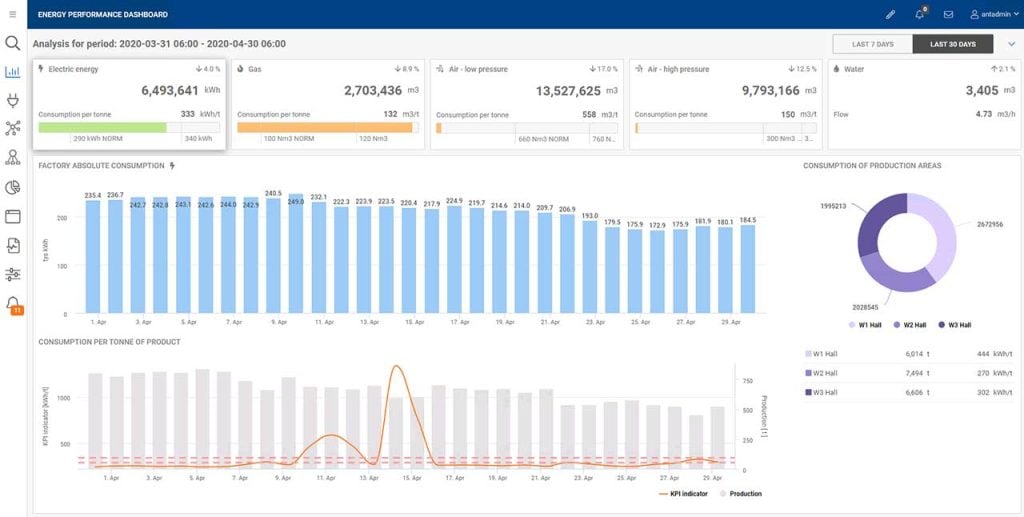Screen dimensions: 1024x517
Task: Click the Air - low pressure wind icon
Action: (x=440, y=69)
